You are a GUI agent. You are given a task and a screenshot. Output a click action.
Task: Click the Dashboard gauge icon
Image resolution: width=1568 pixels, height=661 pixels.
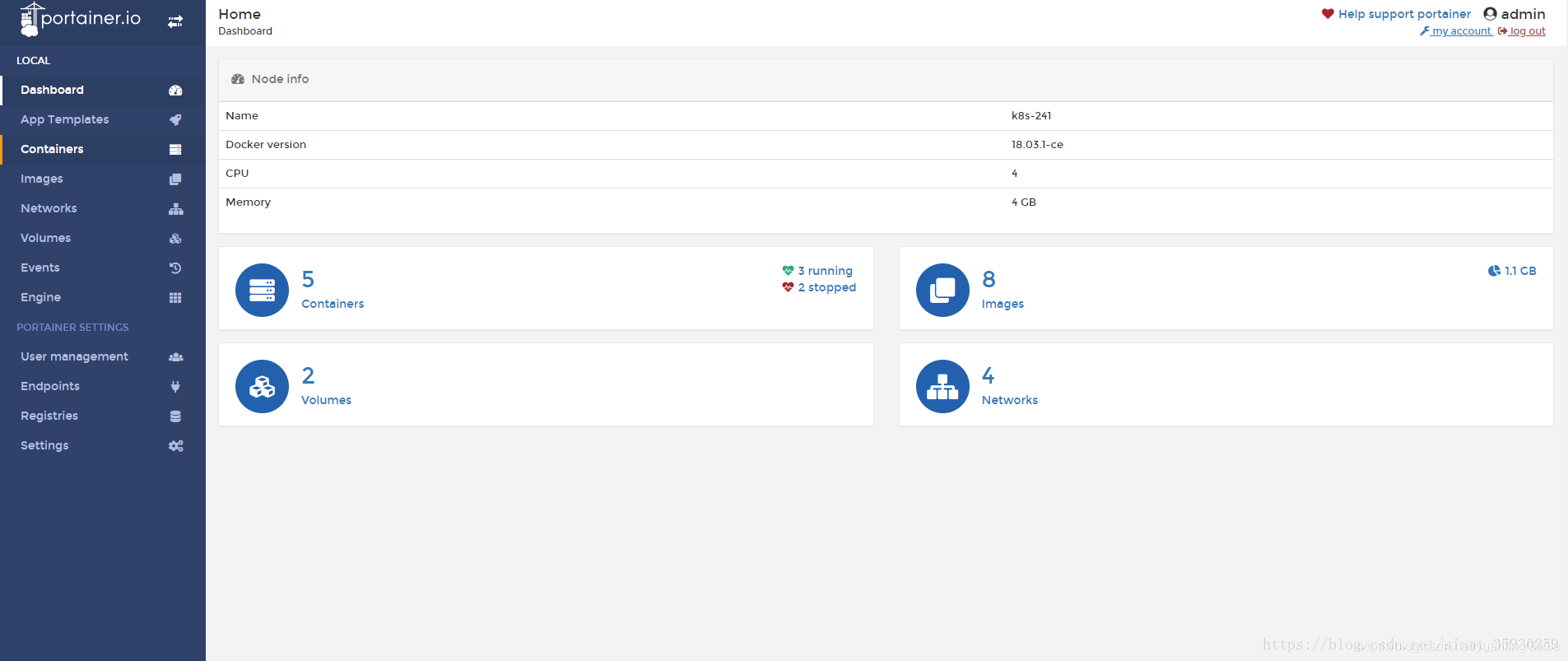click(x=175, y=91)
